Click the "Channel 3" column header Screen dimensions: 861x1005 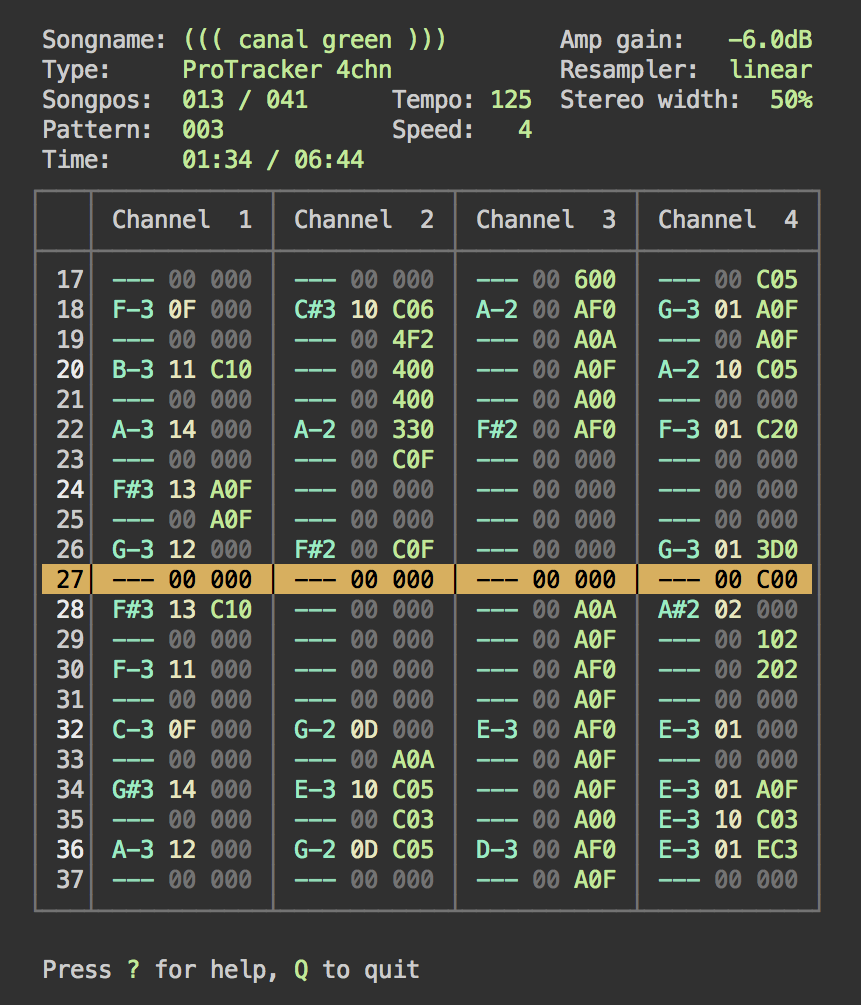click(x=546, y=220)
